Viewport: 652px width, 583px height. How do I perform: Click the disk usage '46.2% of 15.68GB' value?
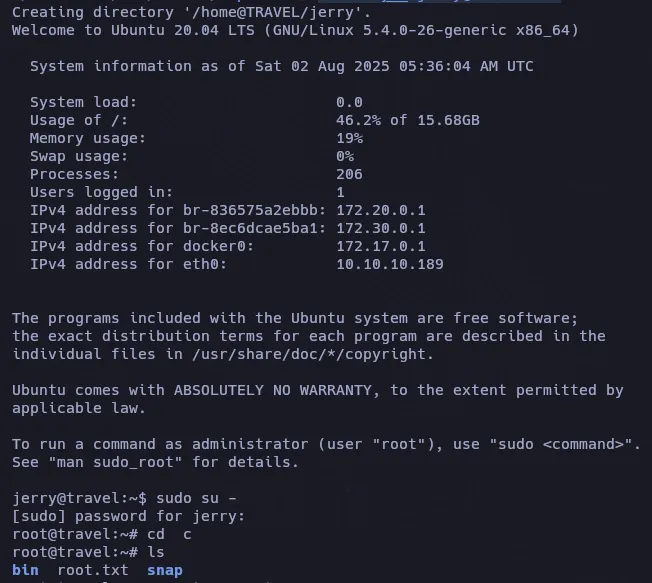(408, 120)
